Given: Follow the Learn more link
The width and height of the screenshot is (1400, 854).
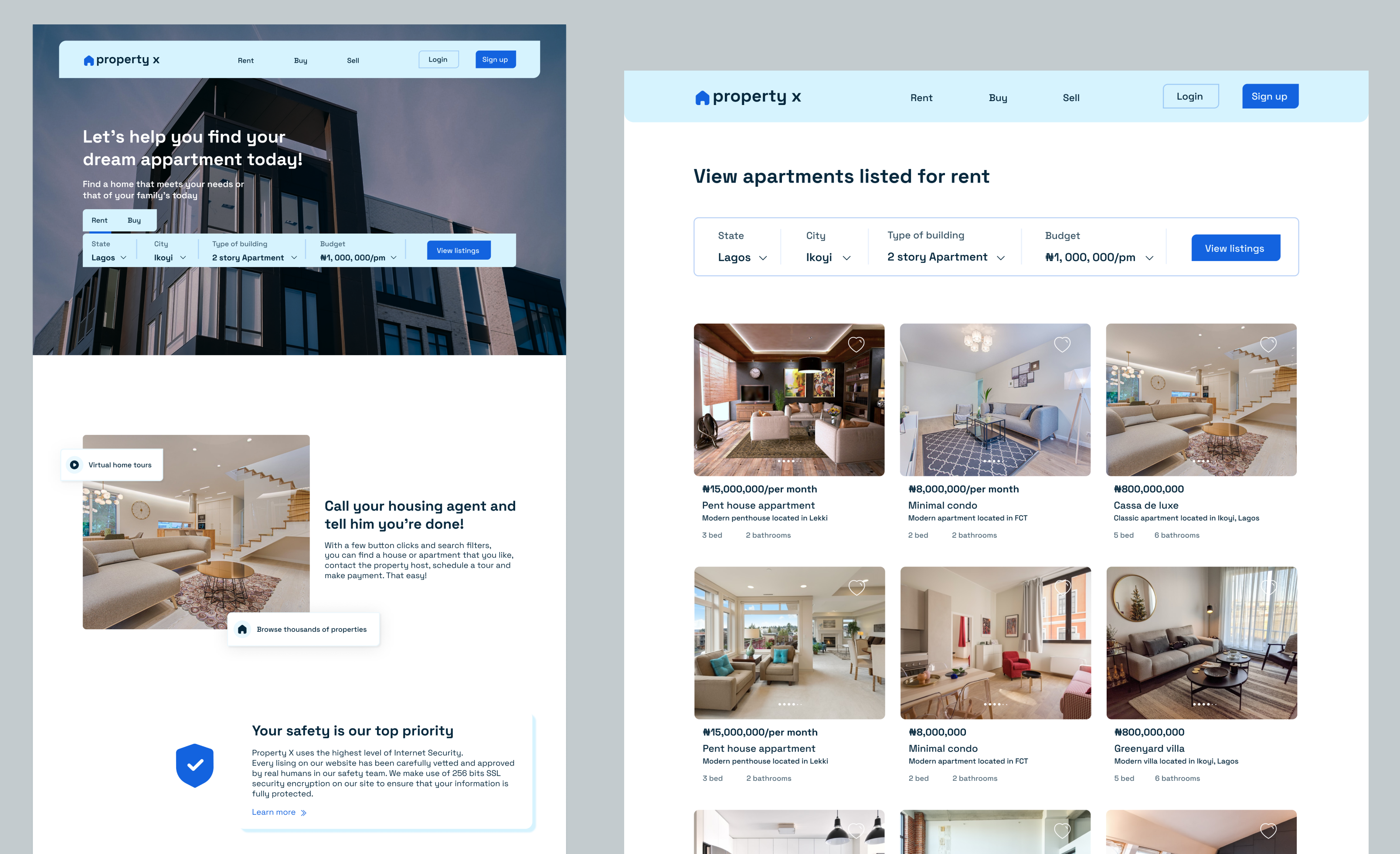Looking at the screenshot, I should pos(274,813).
